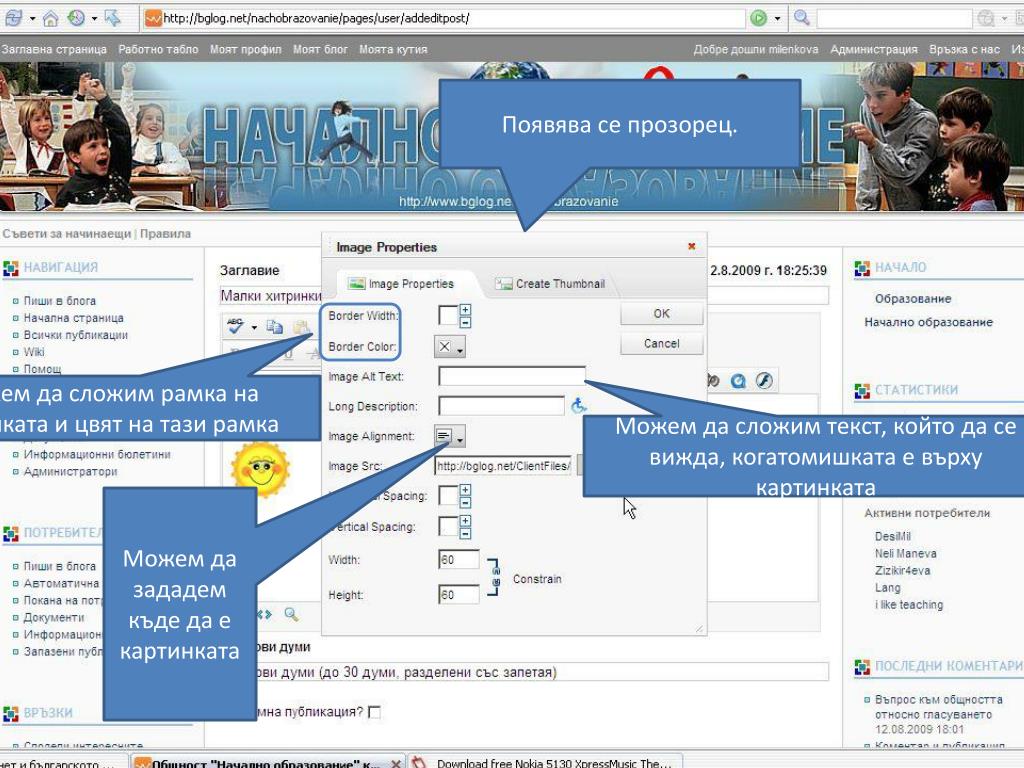Click the back/refresh icon at browser toolbar start

[13, 18]
